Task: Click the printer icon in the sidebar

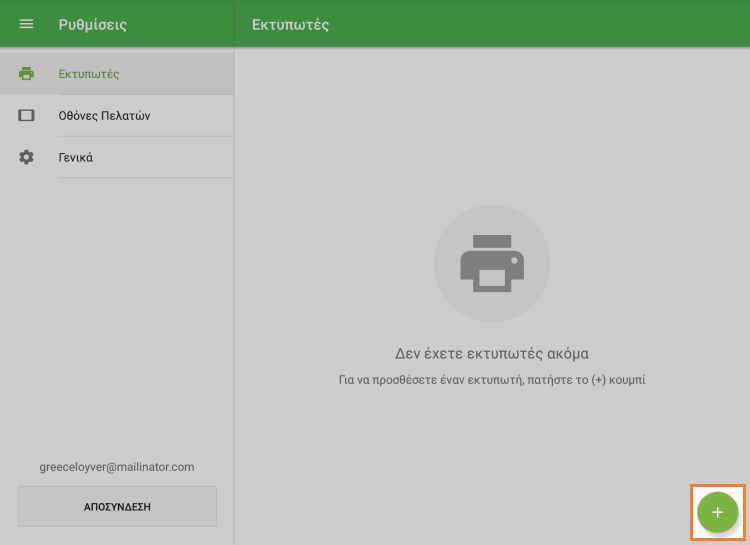Action: [26, 73]
